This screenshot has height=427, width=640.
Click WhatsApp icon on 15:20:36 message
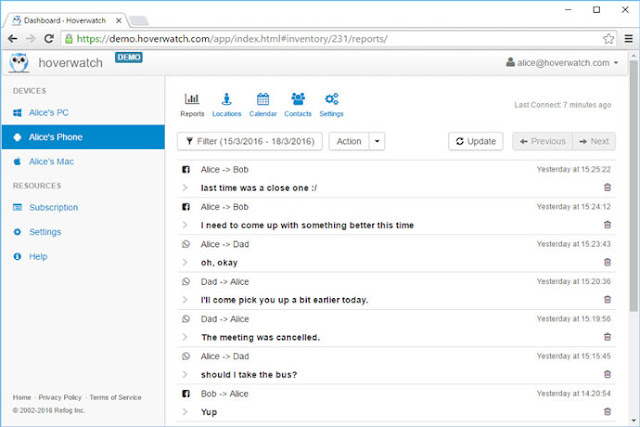click(186, 281)
